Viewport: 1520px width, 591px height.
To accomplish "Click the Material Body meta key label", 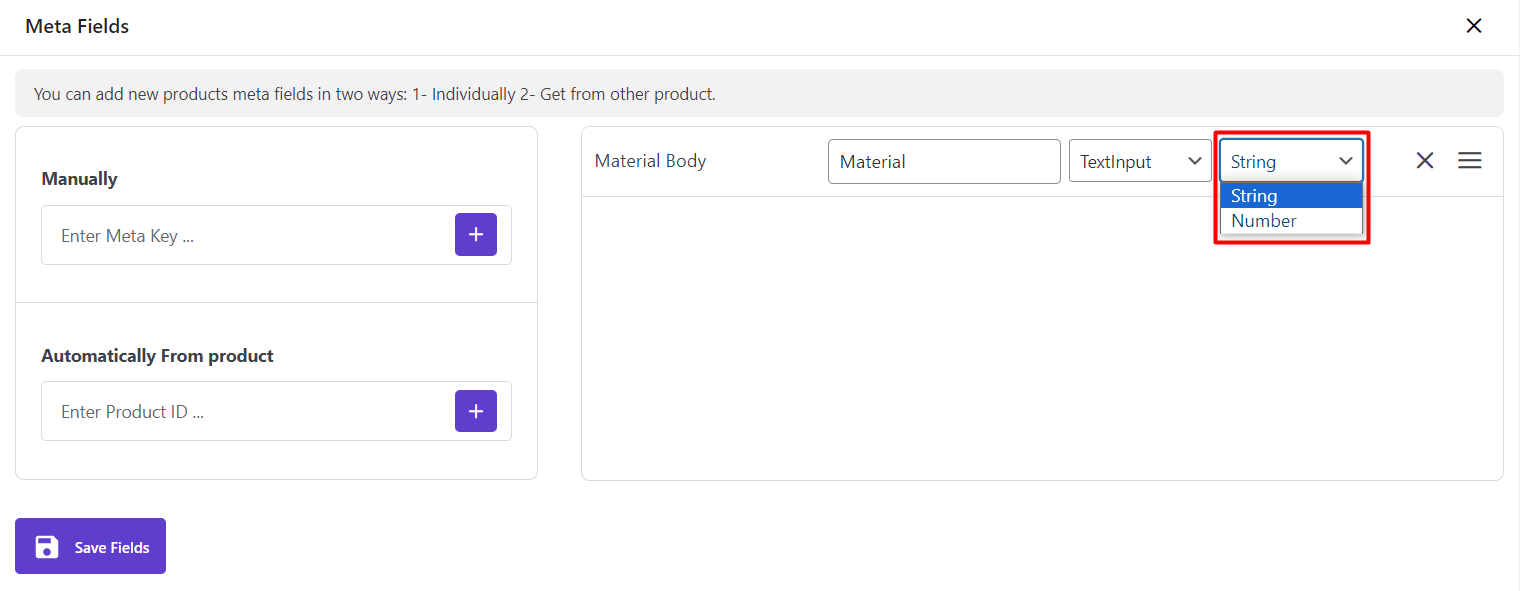I will pos(650,160).
